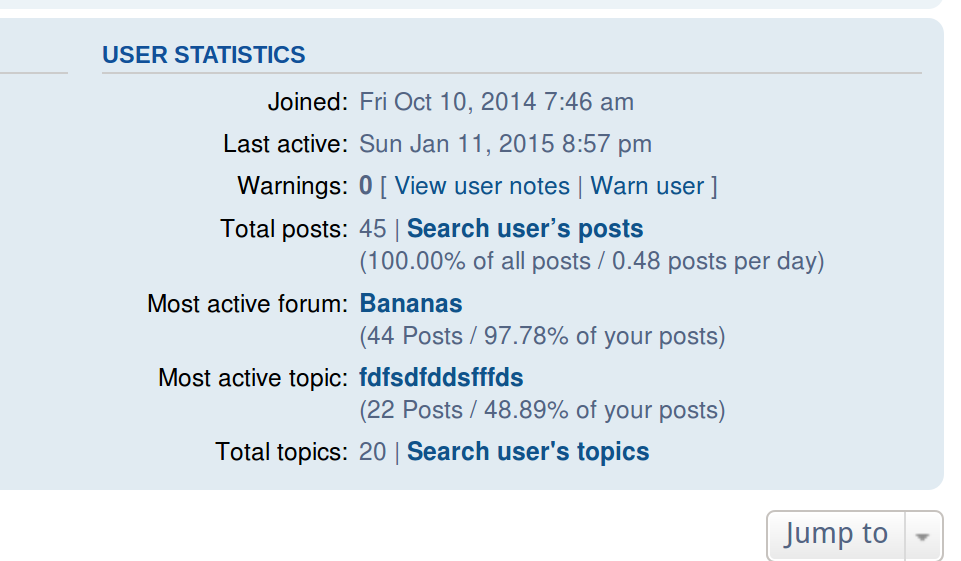Screen dimensions: 961x561
Task: Go to the Bananas forum
Action: tap(411, 303)
